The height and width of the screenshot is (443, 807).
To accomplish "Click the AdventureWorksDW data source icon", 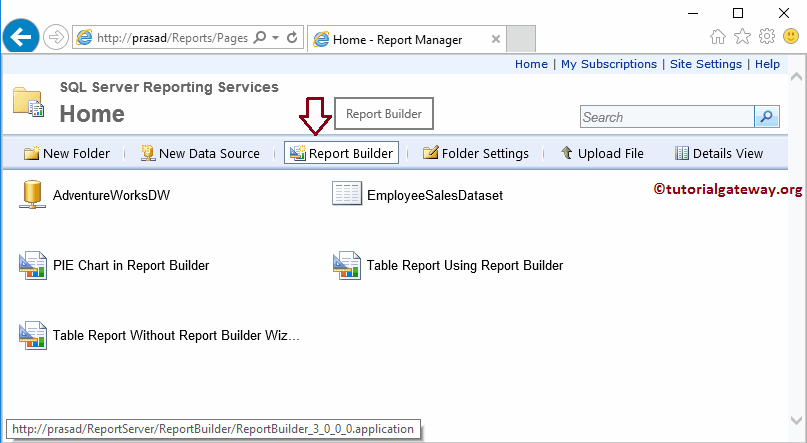I will coord(32,194).
